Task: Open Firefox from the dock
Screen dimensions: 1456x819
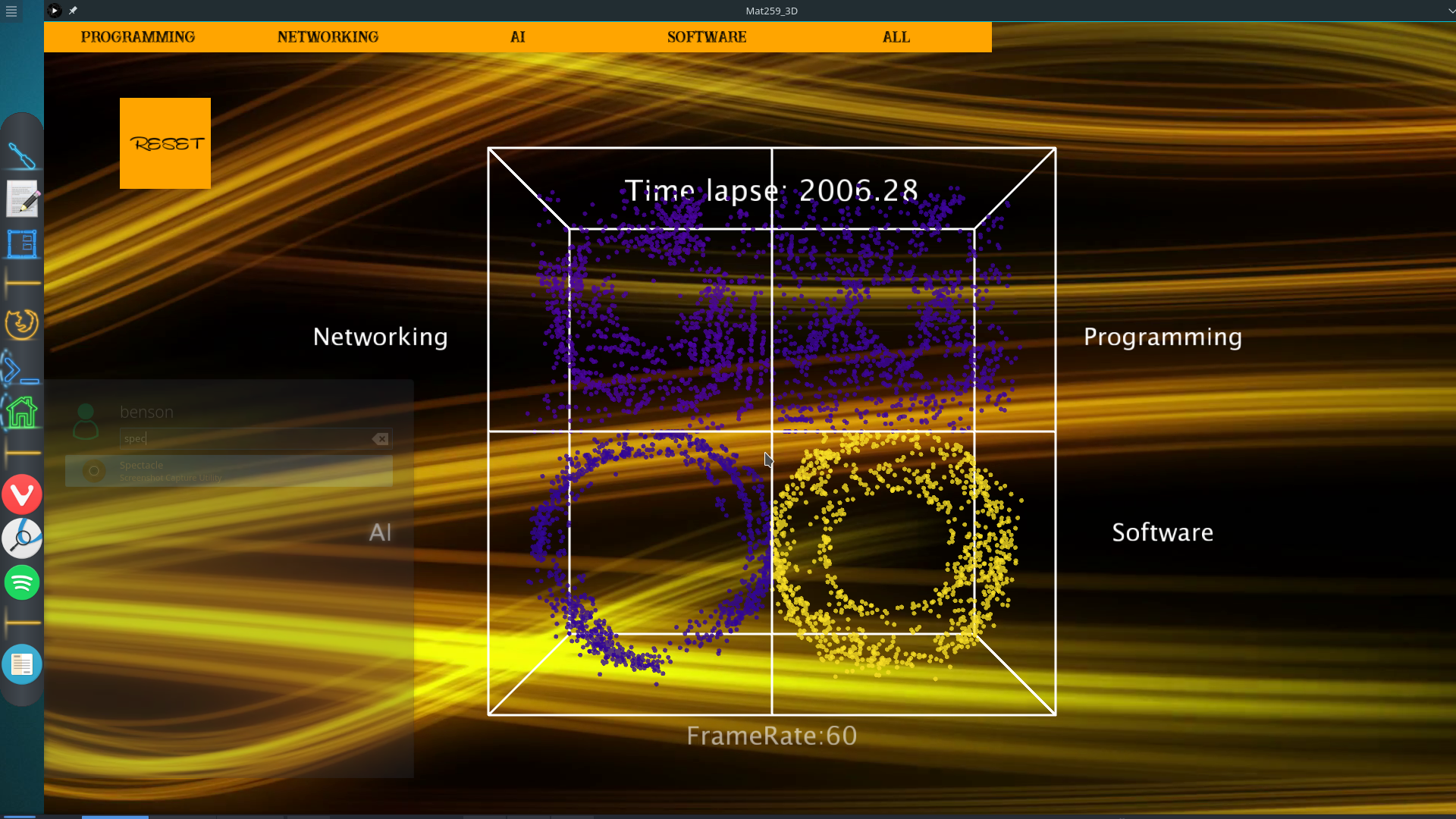Action: click(x=22, y=324)
